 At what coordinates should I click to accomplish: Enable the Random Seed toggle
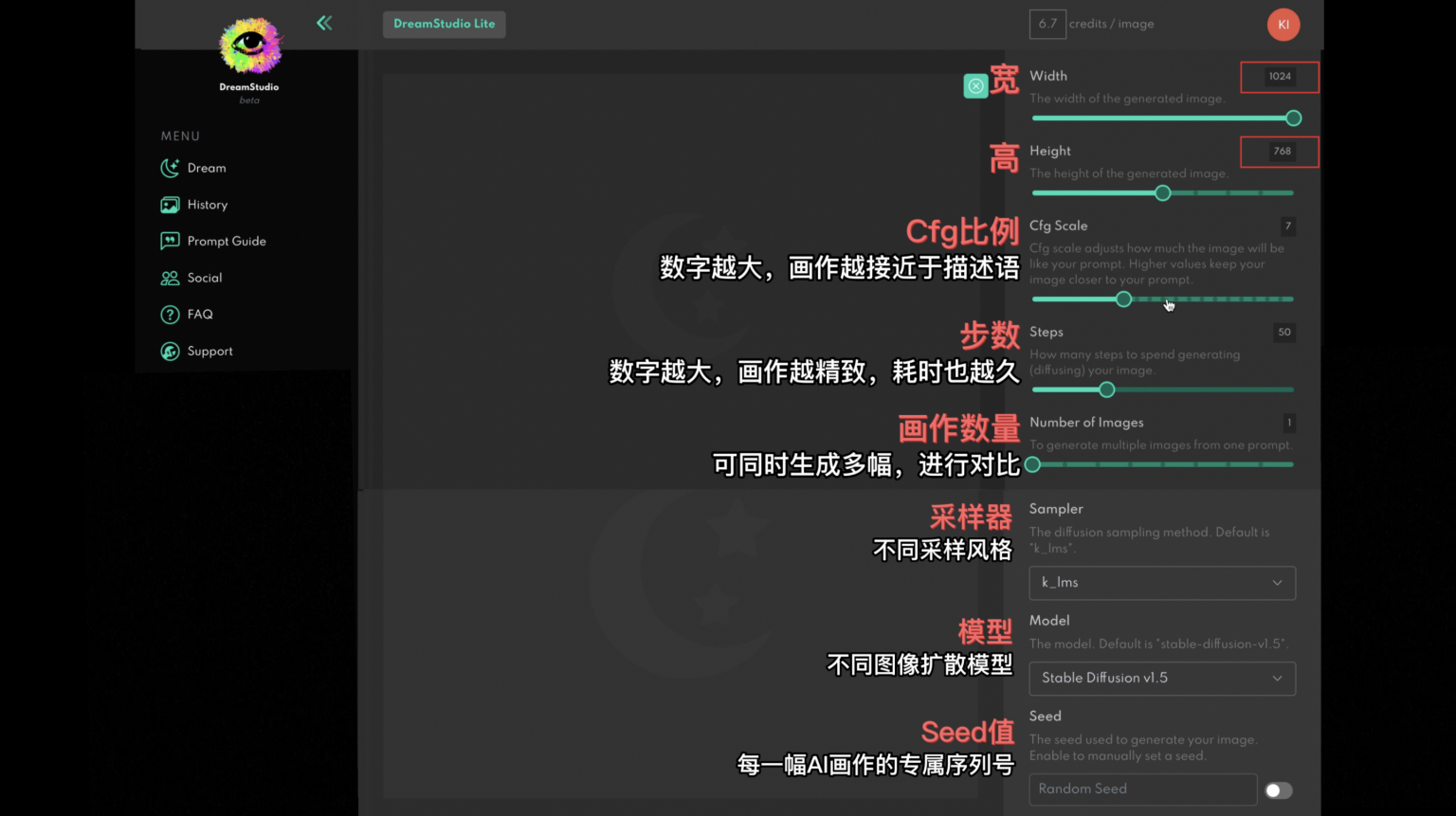[1278, 789]
